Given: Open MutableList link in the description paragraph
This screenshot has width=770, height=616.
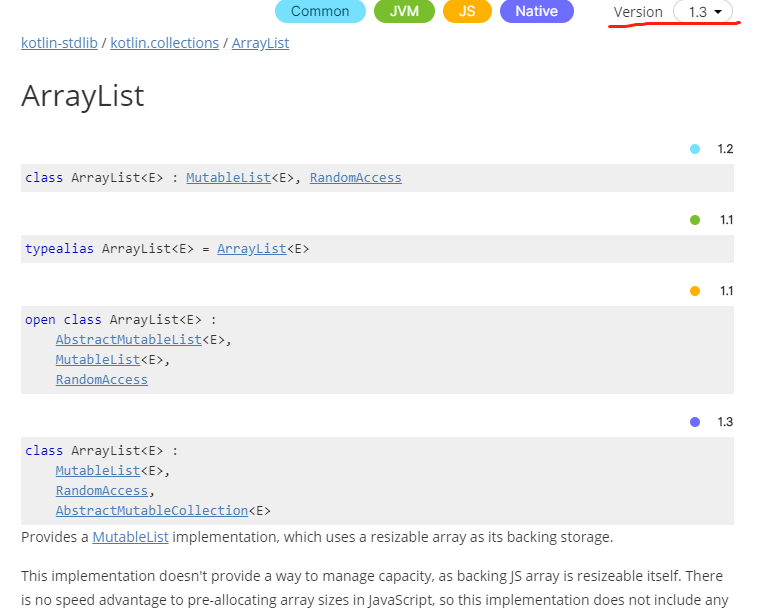Looking at the screenshot, I should pyautogui.click(x=130, y=538).
